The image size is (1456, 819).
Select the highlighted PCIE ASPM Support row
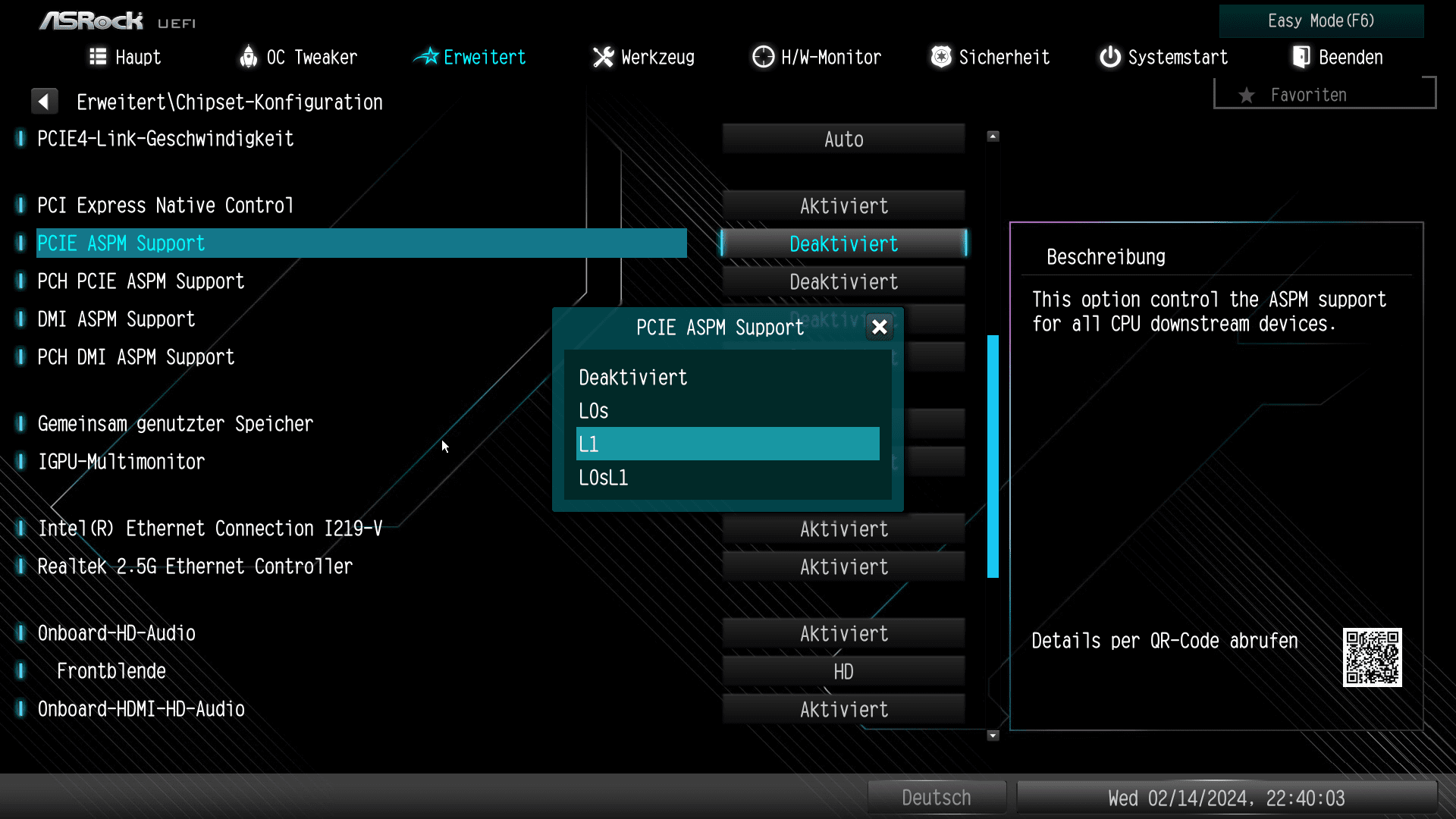pyautogui.click(x=362, y=243)
